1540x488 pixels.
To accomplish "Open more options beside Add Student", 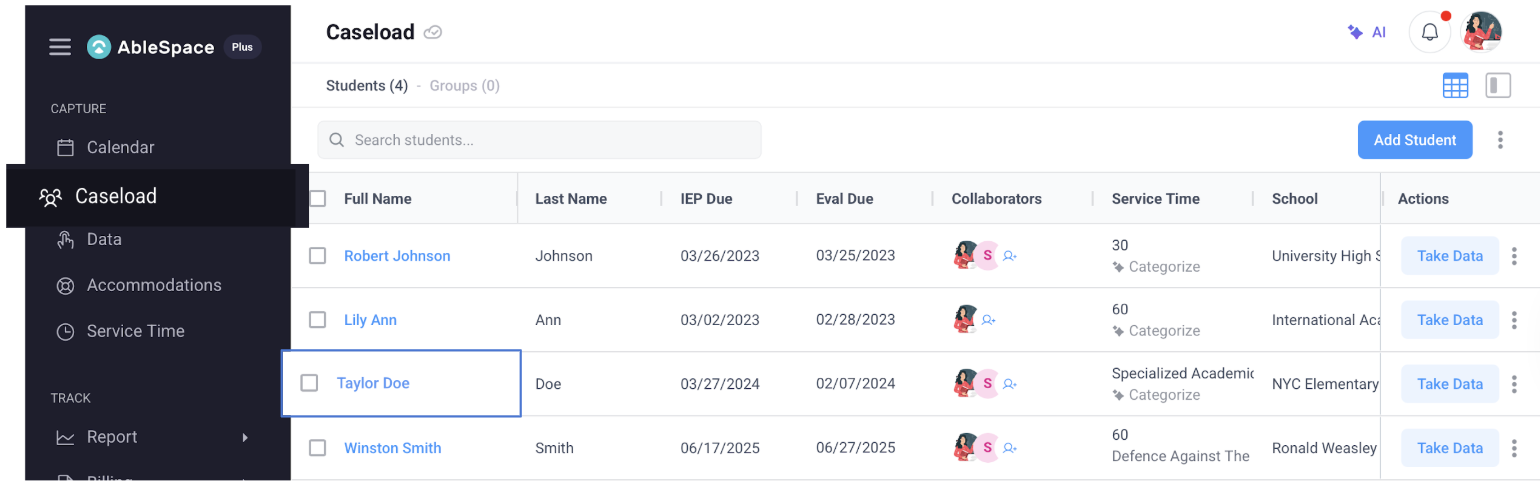I will click(1500, 140).
